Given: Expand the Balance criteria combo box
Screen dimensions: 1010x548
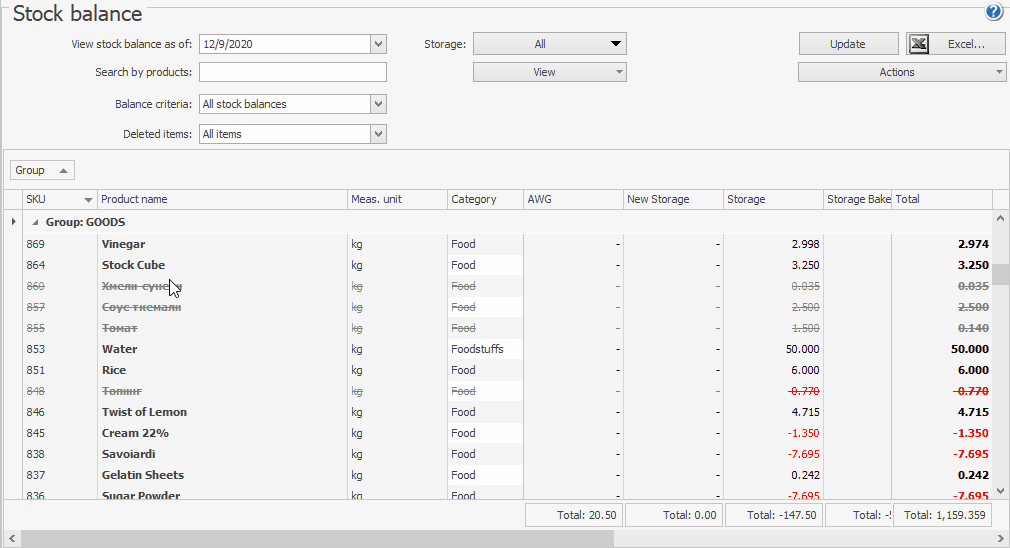Looking at the screenshot, I should [x=378, y=104].
